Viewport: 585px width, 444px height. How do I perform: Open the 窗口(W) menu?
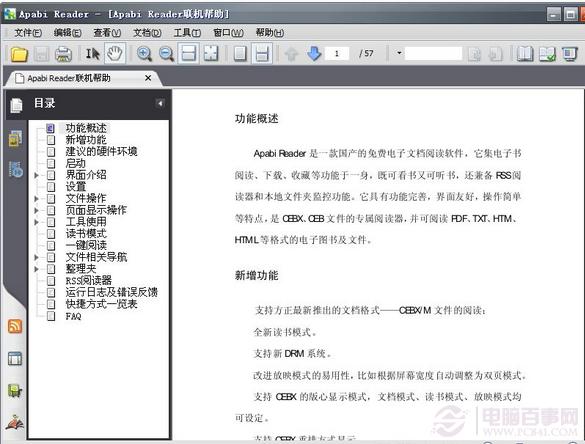pos(228,33)
